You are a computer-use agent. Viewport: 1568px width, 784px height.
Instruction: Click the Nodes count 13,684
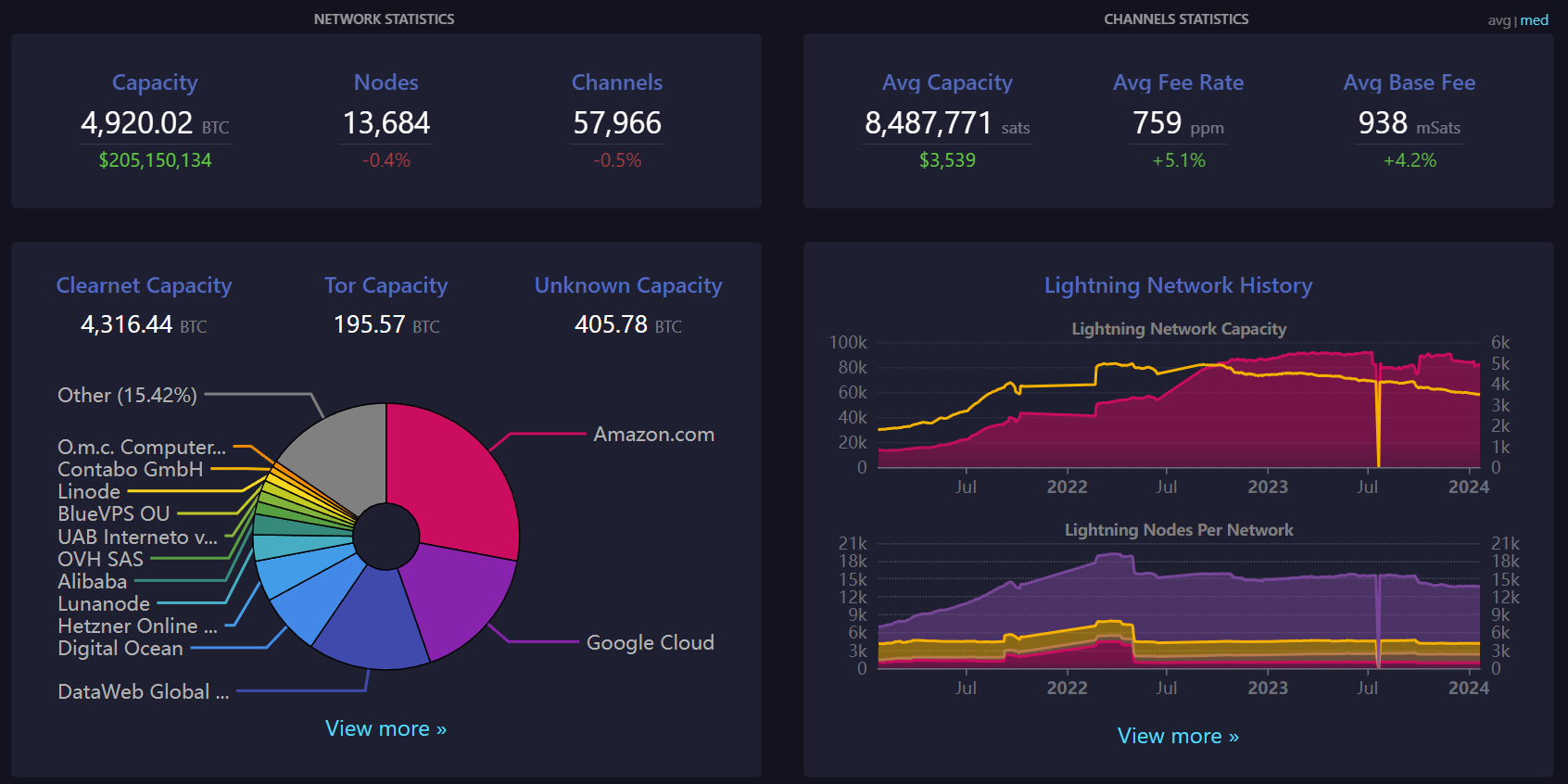click(386, 123)
